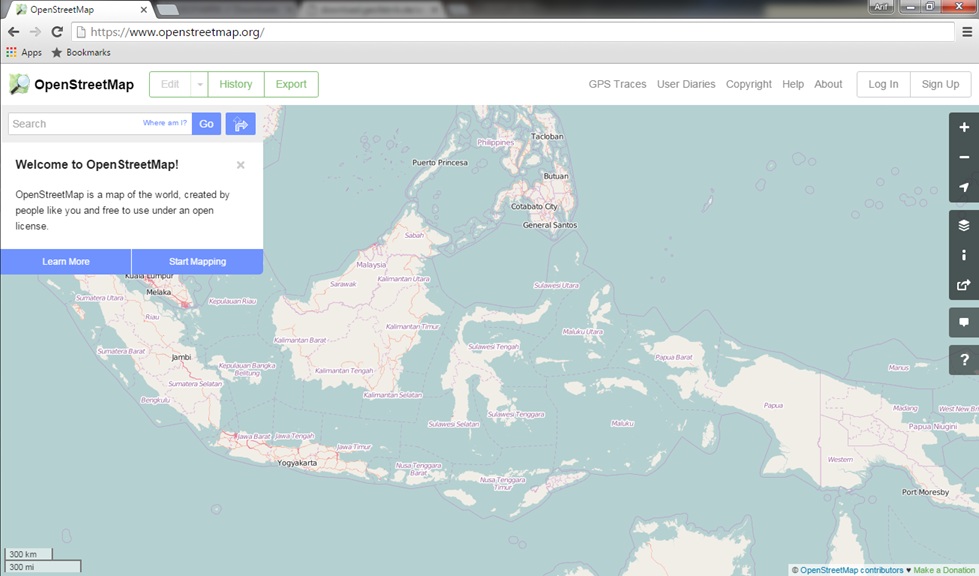The width and height of the screenshot is (979, 576).
Task: Click the OpenStreetMap logo
Action: coord(18,83)
